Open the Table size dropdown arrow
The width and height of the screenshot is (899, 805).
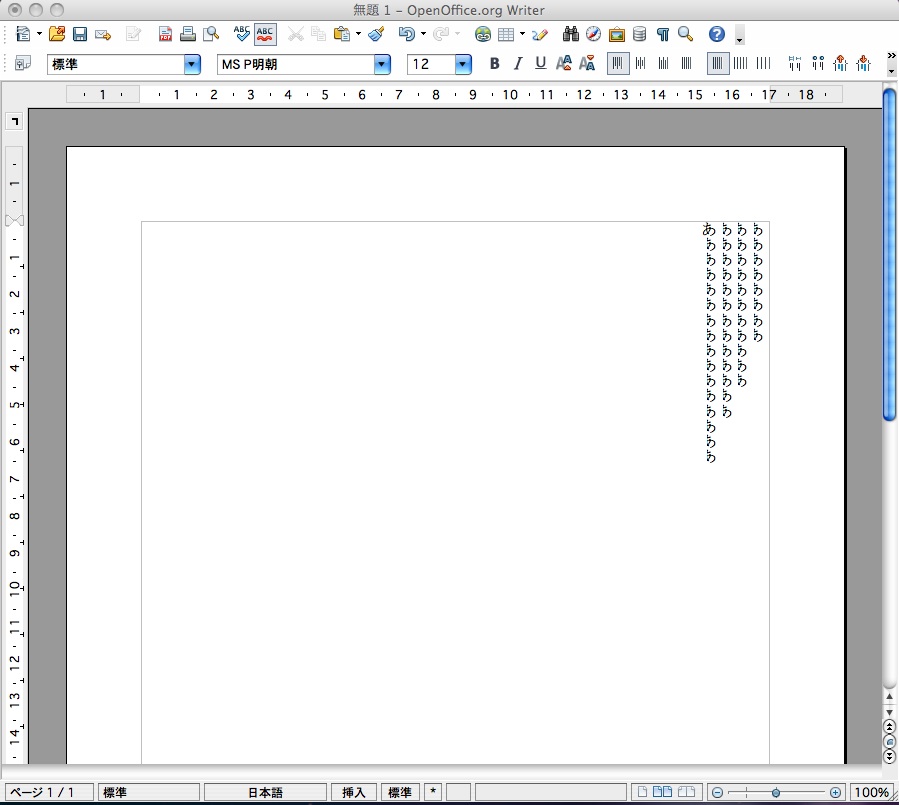522,34
